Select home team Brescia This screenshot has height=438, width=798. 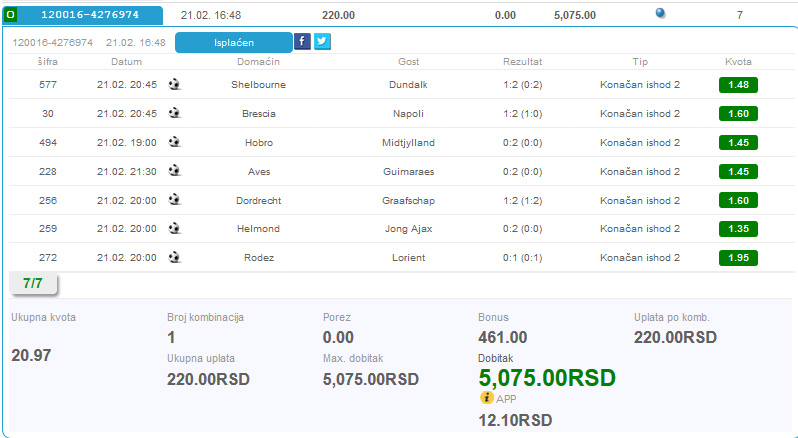(x=259, y=113)
